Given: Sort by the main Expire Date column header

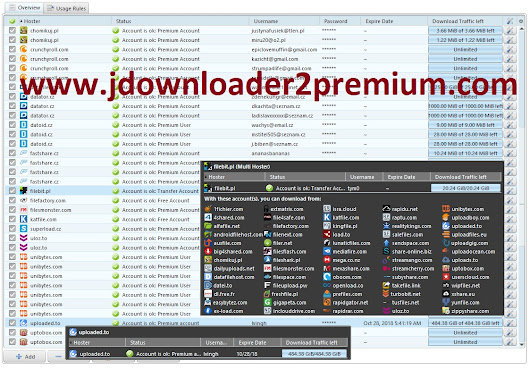Looking at the screenshot, I should point(394,21).
